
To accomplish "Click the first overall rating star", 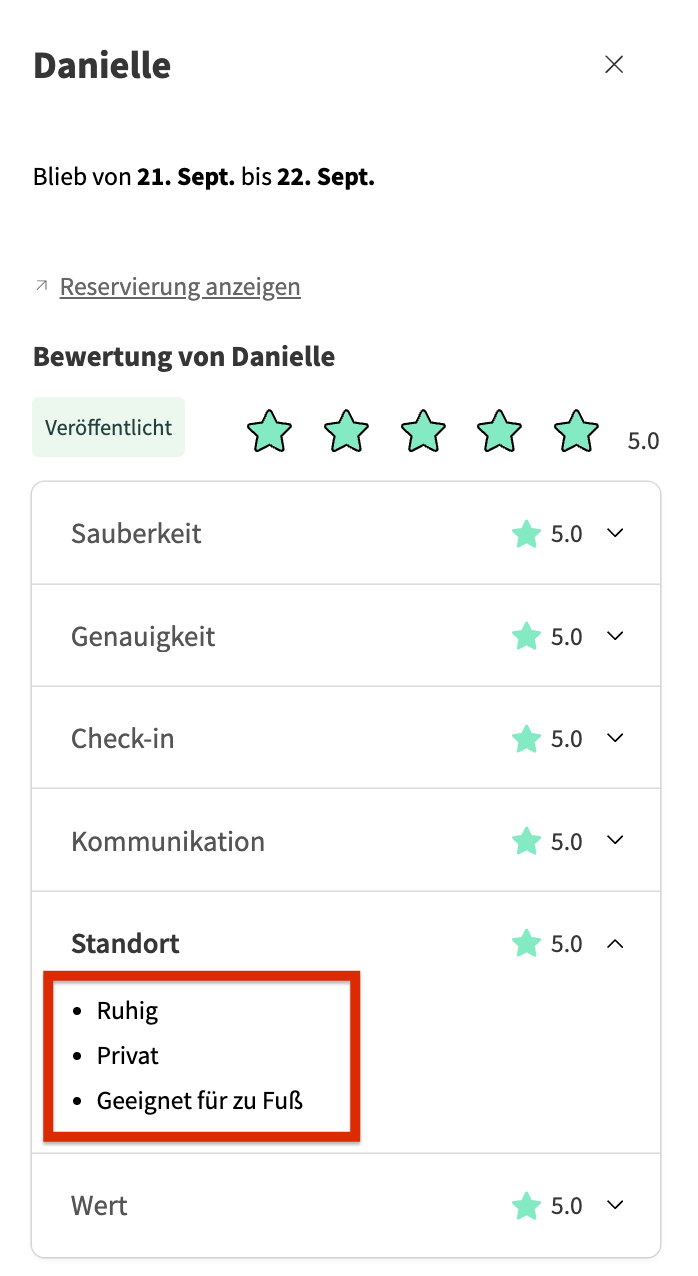I will tap(270, 432).
